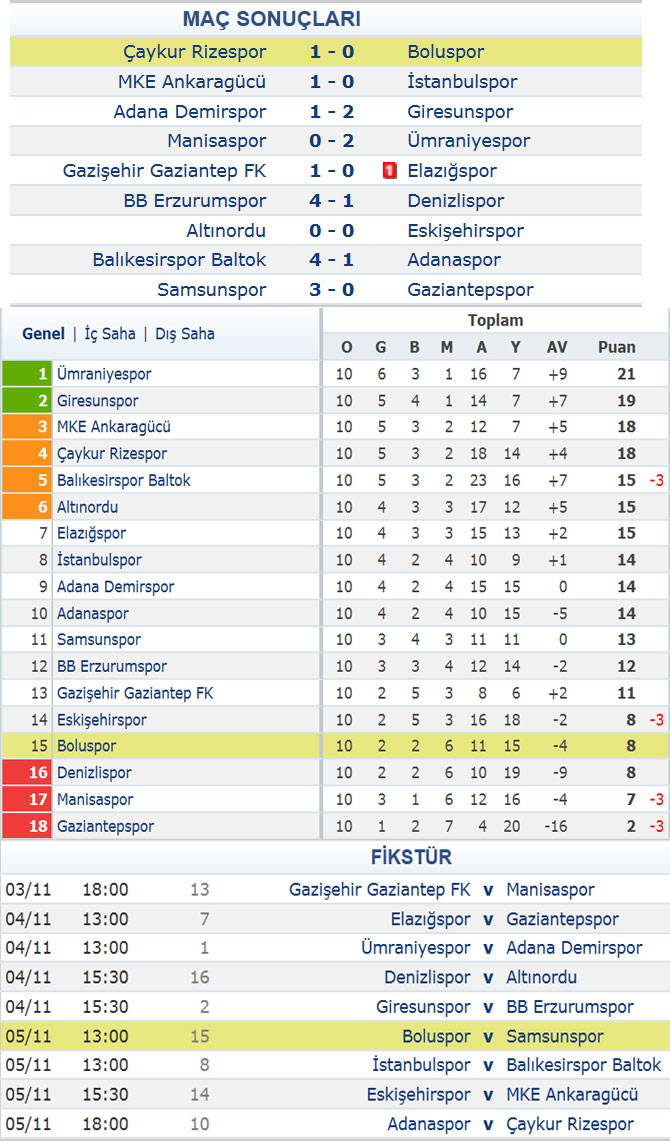Click Manisaspor in the 03/11 fixture
The width and height of the screenshot is (670, 1143).
click(550, 890)
